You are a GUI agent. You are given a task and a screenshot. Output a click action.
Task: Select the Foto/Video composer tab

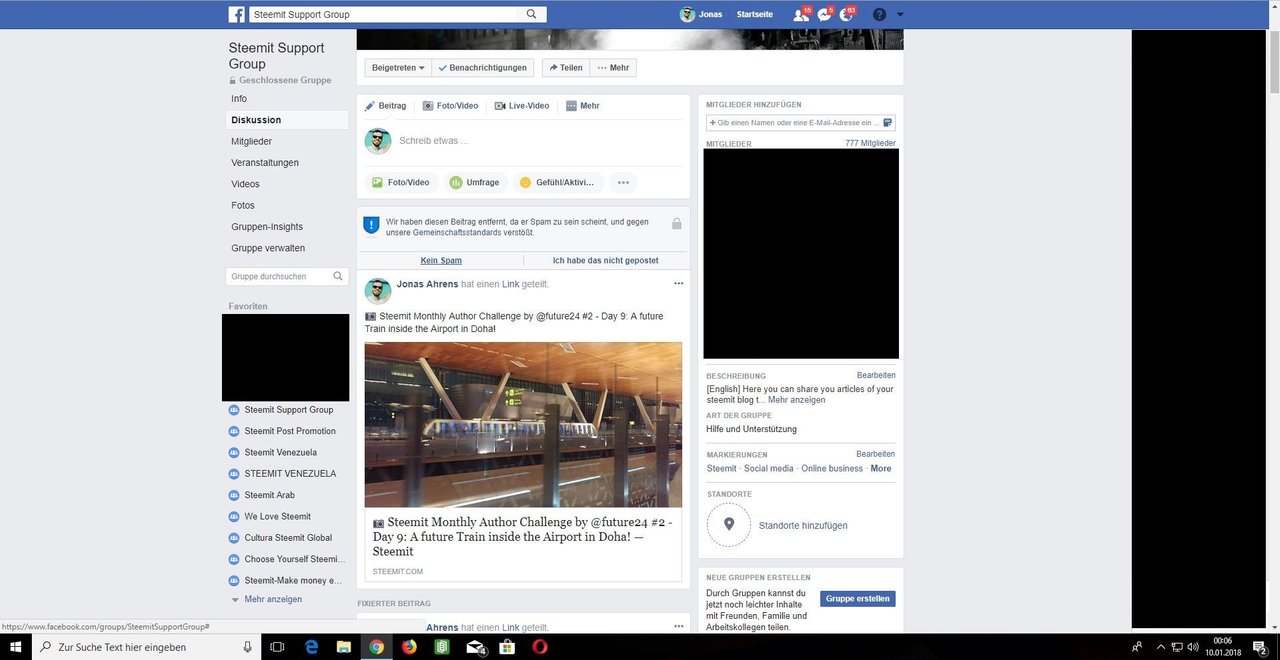pos(450,106)
